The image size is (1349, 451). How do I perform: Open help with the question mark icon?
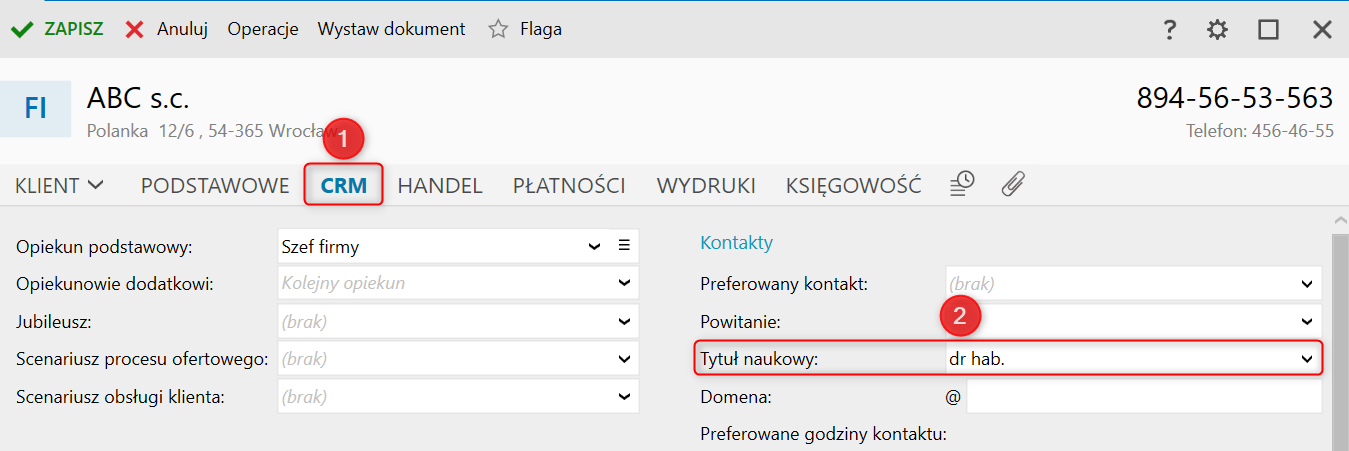point(1169,30)
